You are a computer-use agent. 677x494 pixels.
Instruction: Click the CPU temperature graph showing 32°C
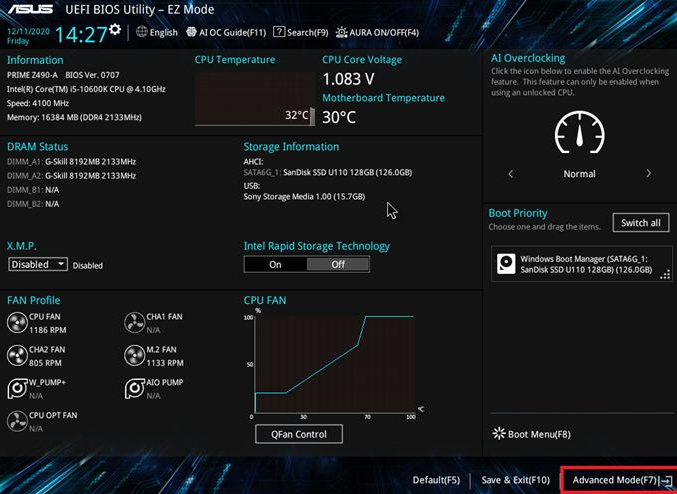coord(255,99)
